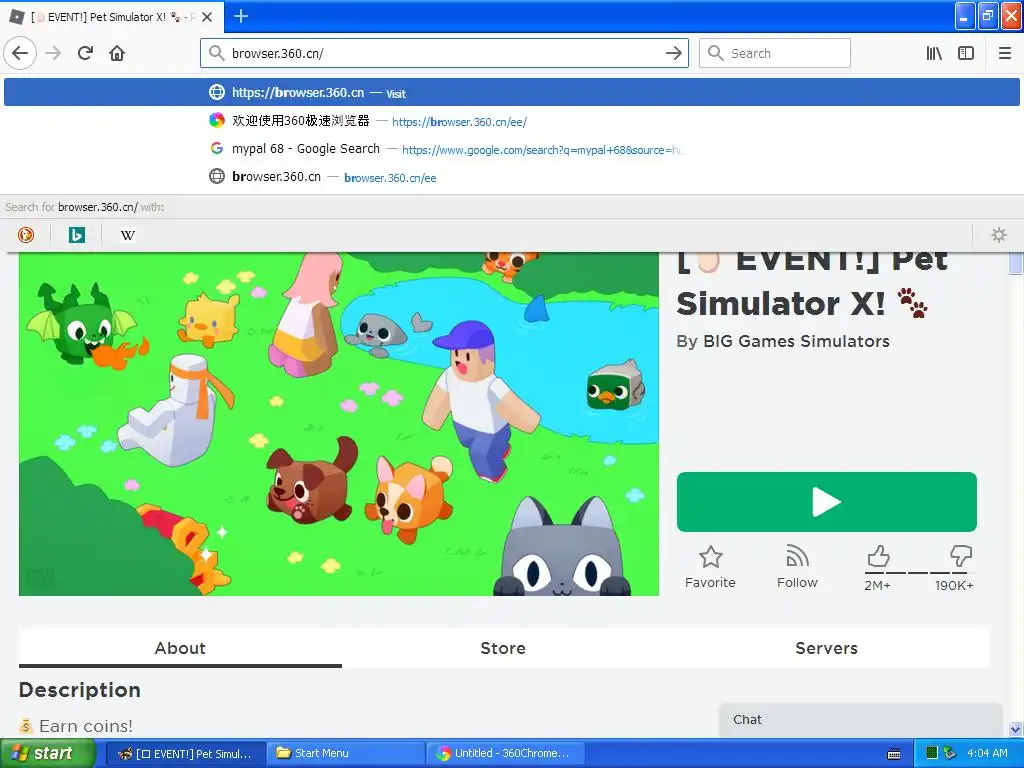This screenshot has width=1024, height=768.
Task: Click the safely remove hardware tray icon
Action: (950, 754)
